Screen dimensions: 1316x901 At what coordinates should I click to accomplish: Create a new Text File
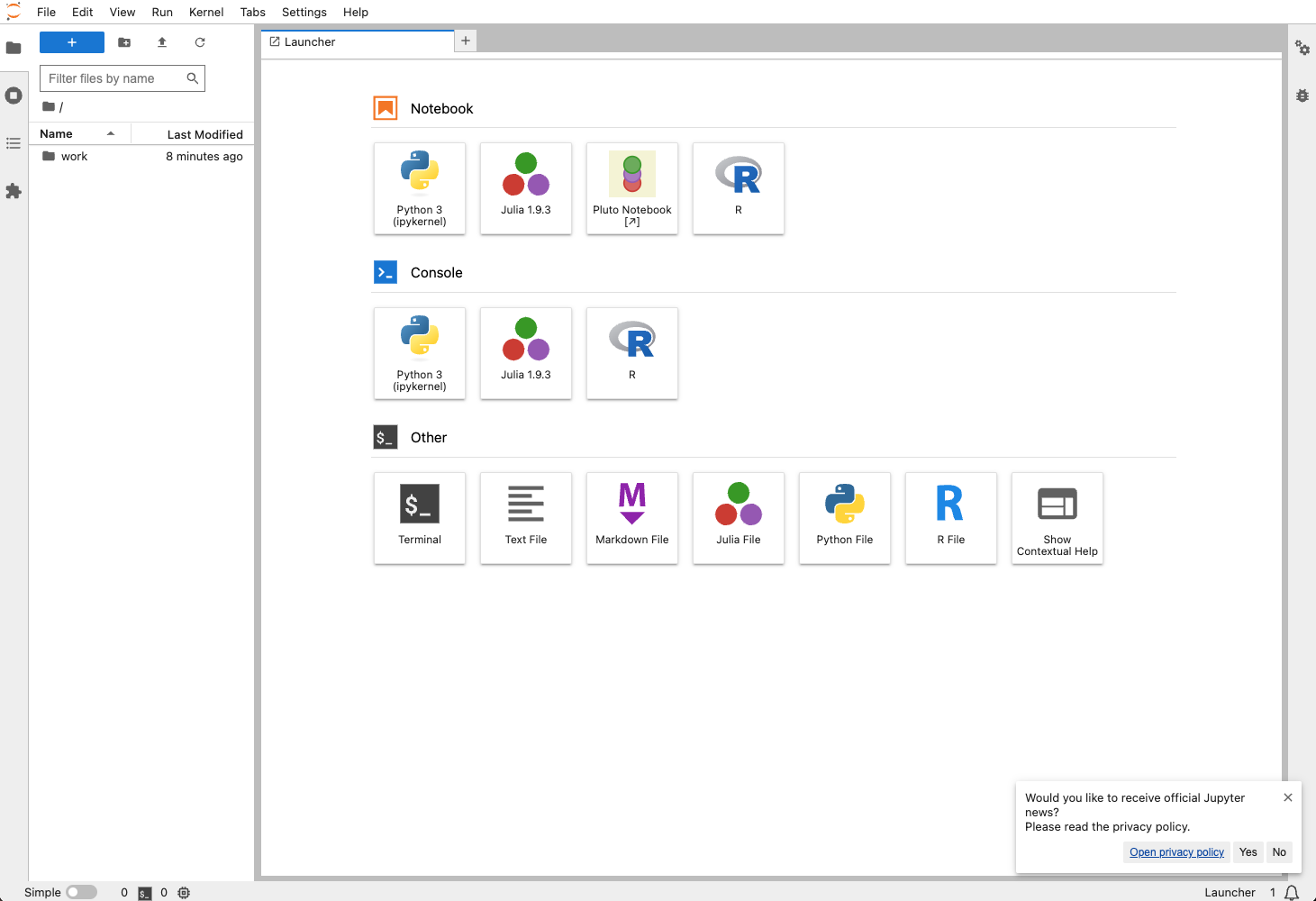(x=526, y=518)
